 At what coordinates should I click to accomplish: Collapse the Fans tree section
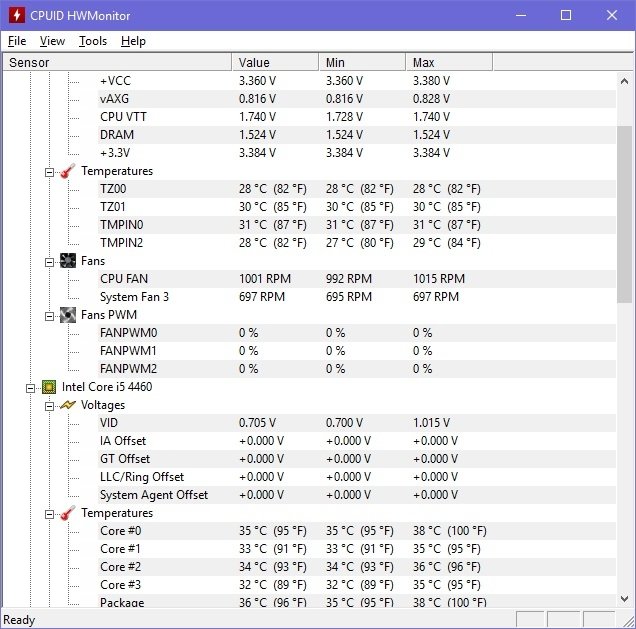pos(49,261)
